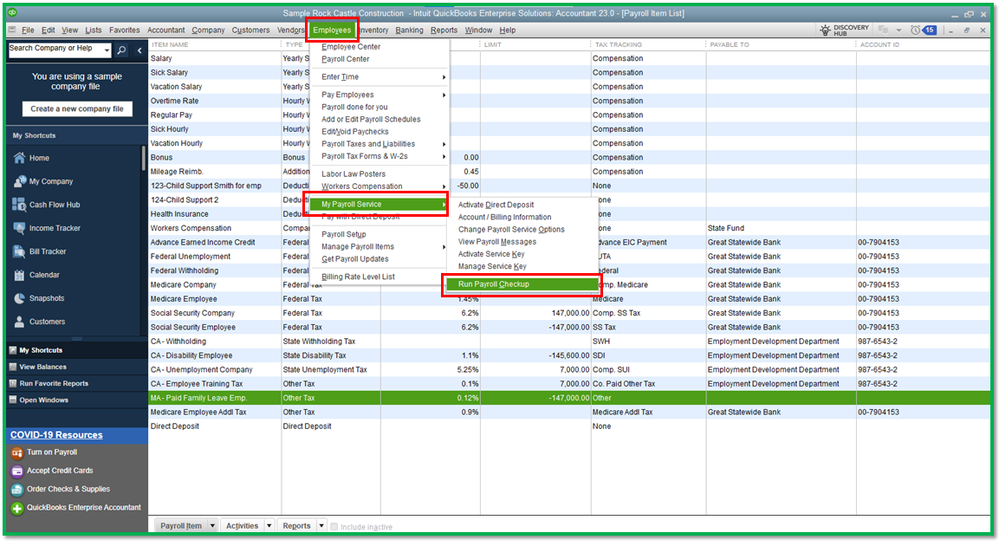Open the Income Tracker icon

(x=19, y=228)
